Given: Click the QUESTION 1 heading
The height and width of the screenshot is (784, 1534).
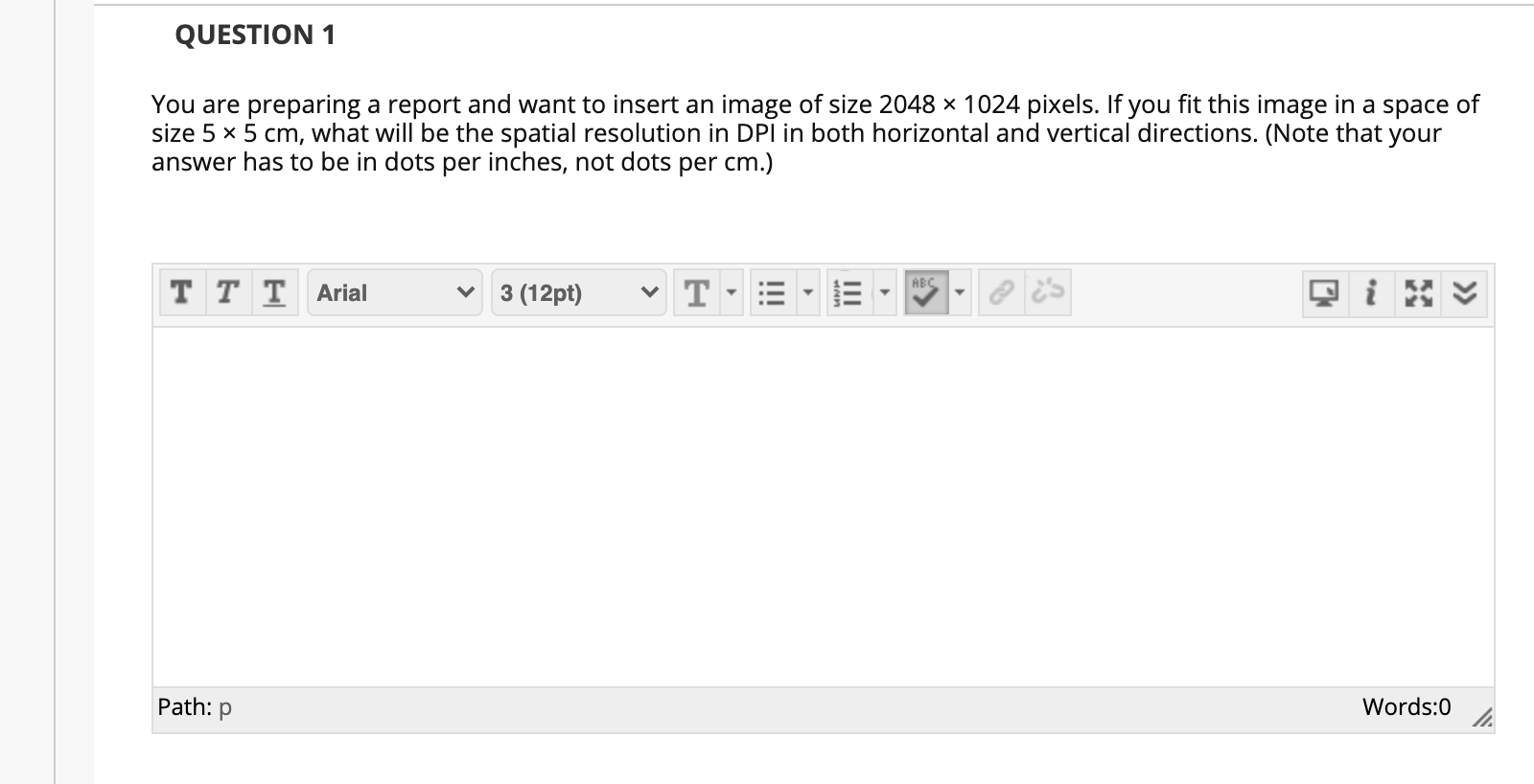Looking at the screenshot, I should tap(255, 35).
